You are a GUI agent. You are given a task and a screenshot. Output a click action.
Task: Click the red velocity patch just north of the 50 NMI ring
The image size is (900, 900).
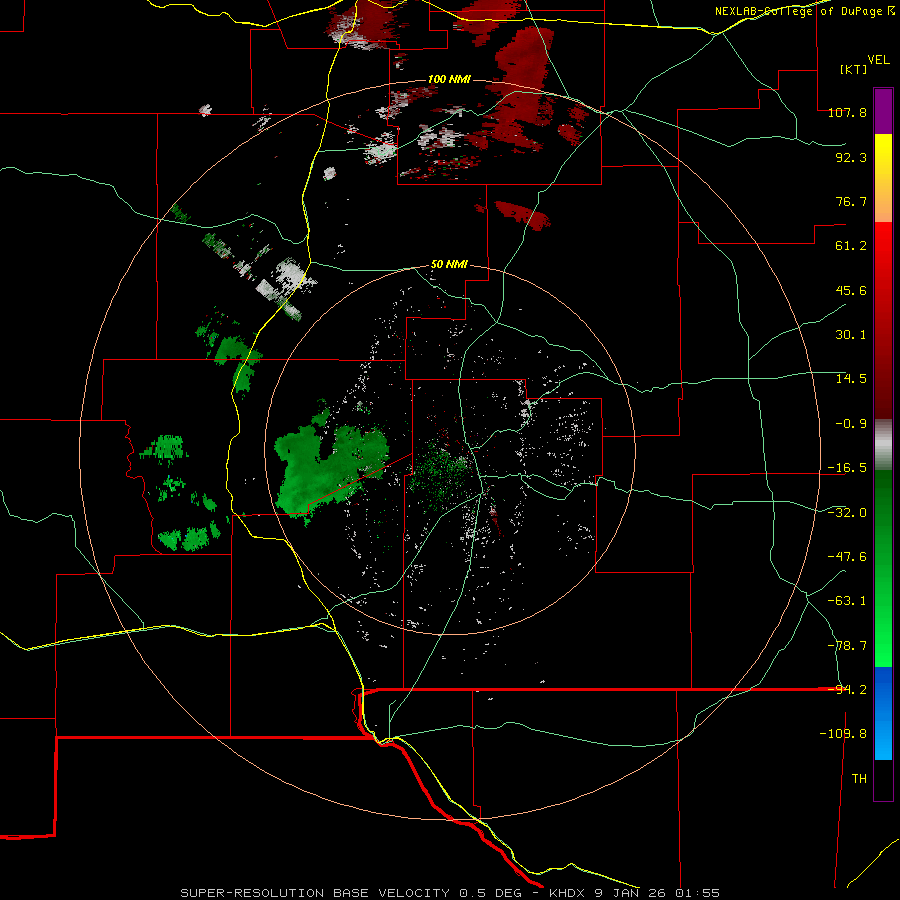[521, 215]
